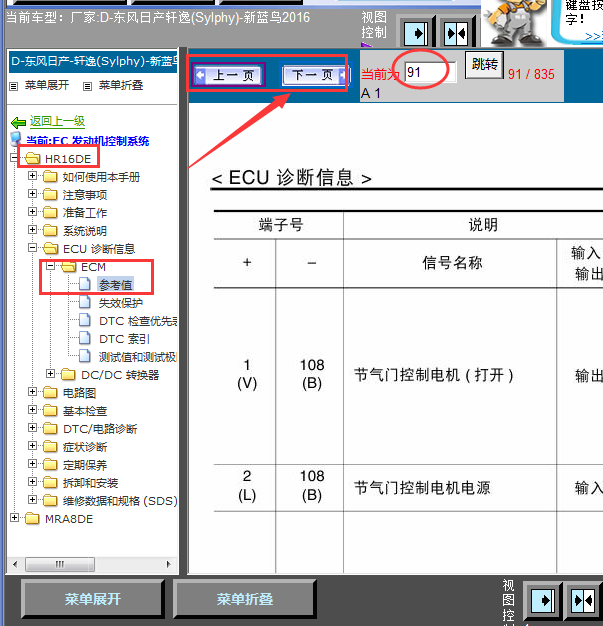Click the sidebar horizontal scrollbar thumb
This screenshot has width=603, height=626.
click(60, 564)
